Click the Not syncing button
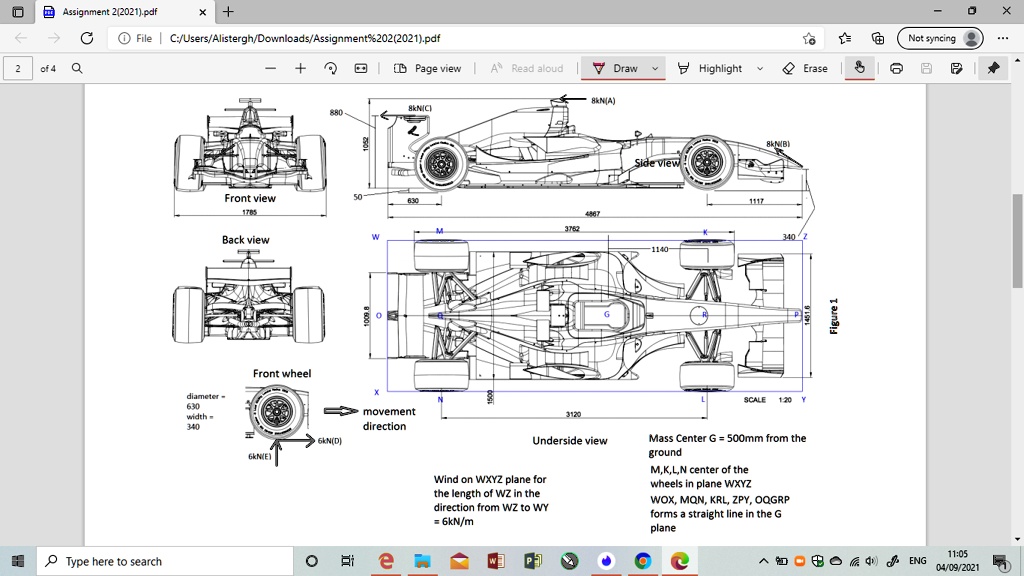 pyautogui.click(x=937, y=38)
